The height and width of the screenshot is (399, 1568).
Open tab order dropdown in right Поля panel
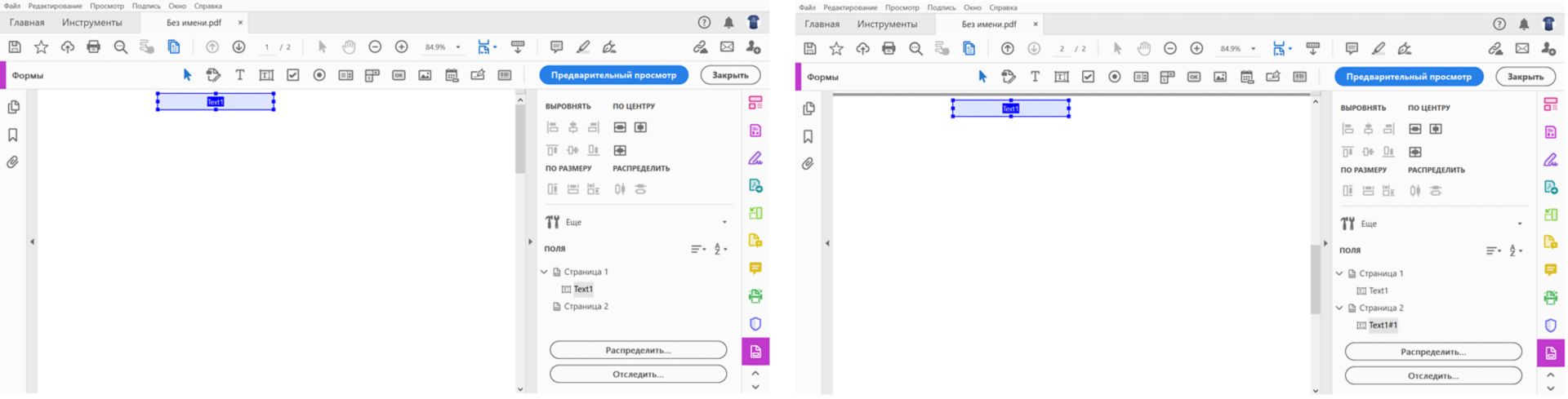(x=1493, y=250)
